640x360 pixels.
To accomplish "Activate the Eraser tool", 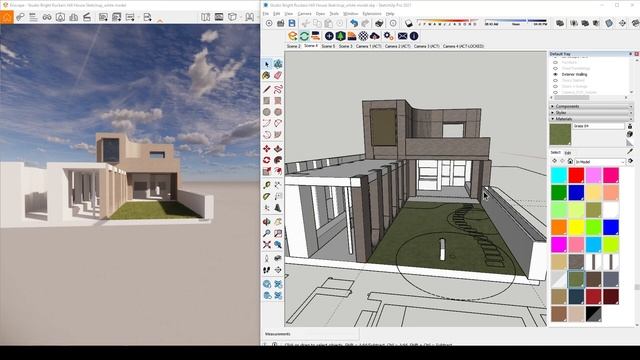I will click(278, 76).
